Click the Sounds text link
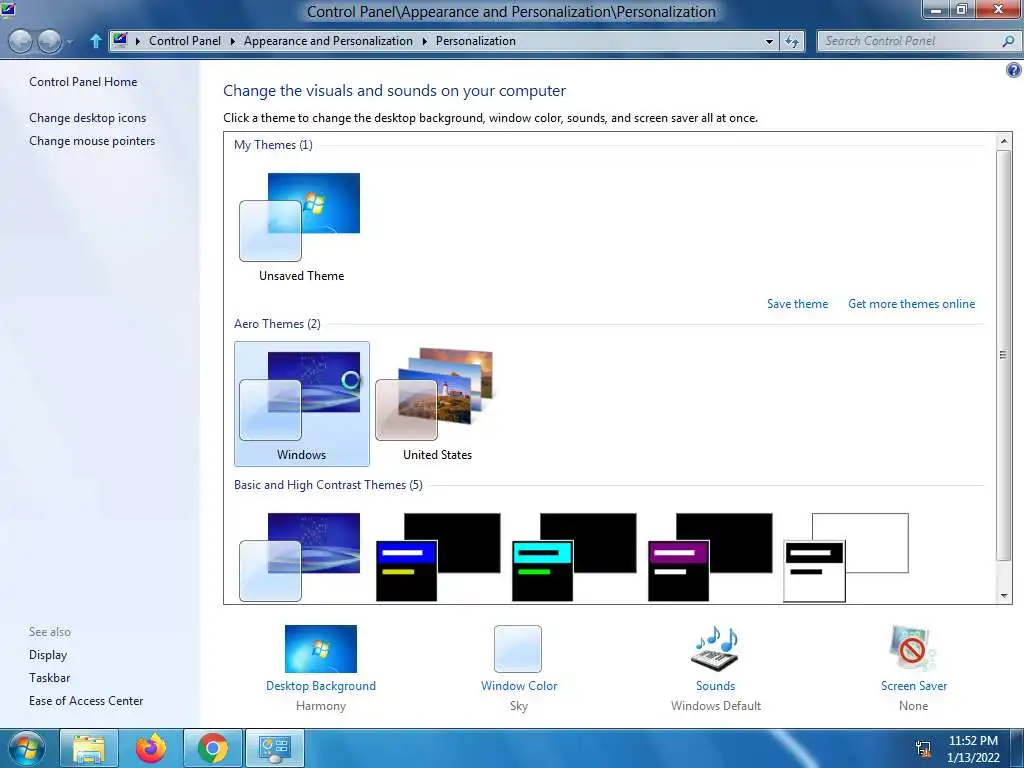The height and width of the screenshot is (768, 1024). [715, 686]
